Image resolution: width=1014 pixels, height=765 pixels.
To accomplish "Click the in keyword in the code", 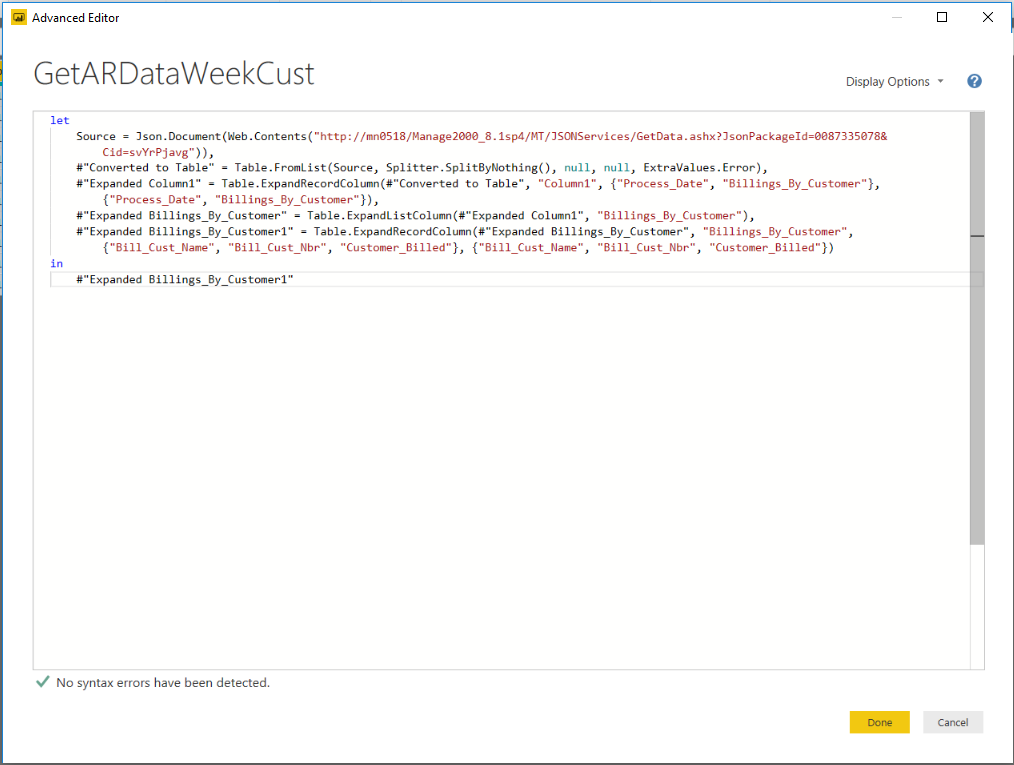I will (57, 263).
